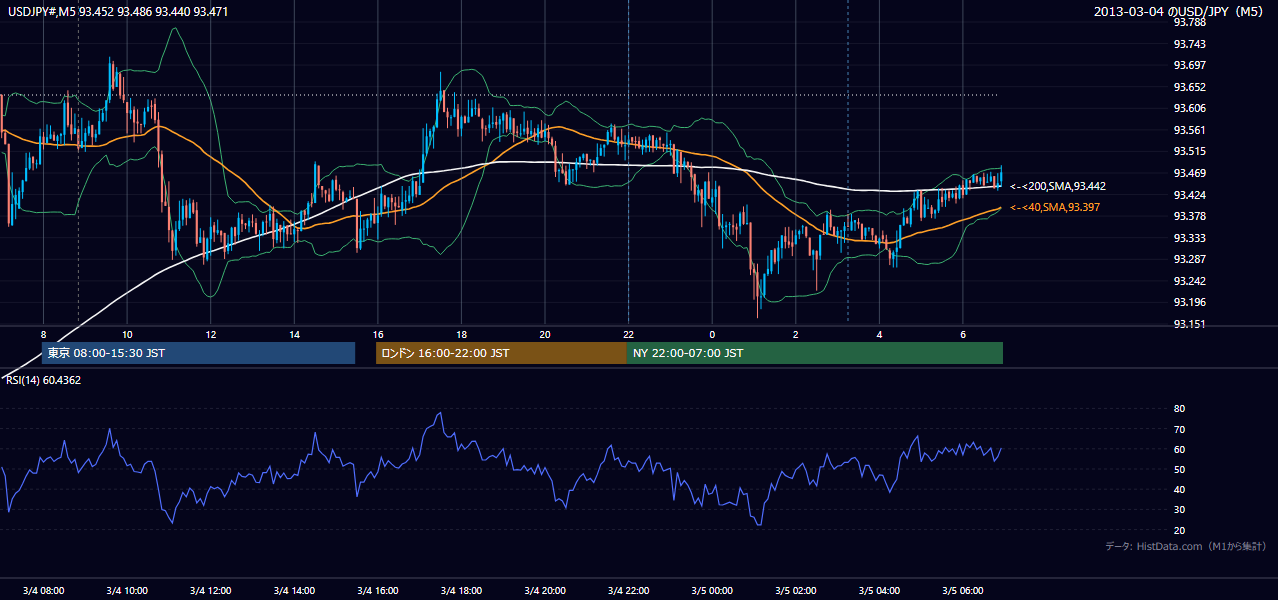
Task: Click the 93.333 price axis label
Action: click(1189, 238)
